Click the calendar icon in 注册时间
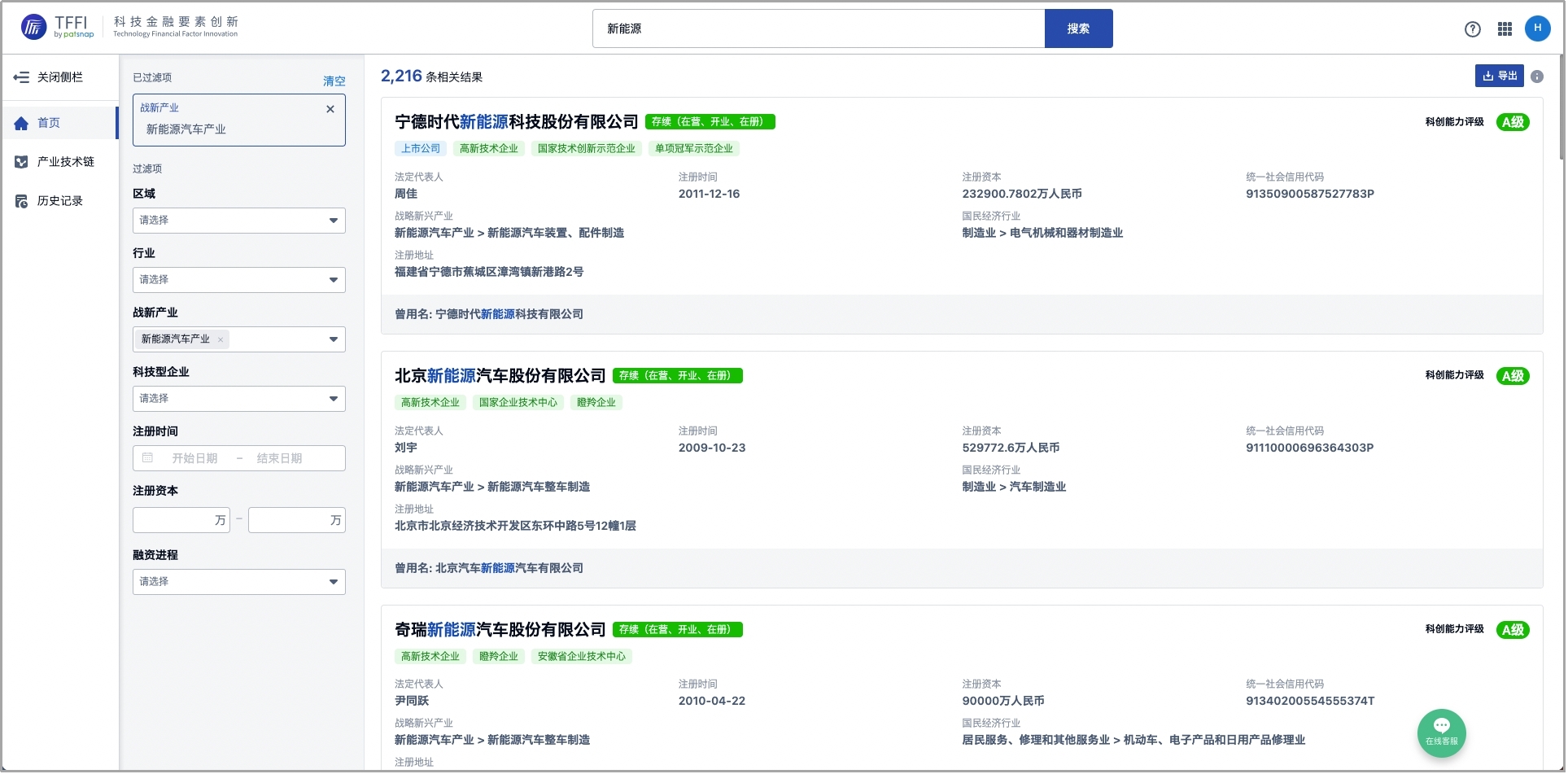Image resolution: width=1568 pixels, height=774 pixels. point(147,458)
